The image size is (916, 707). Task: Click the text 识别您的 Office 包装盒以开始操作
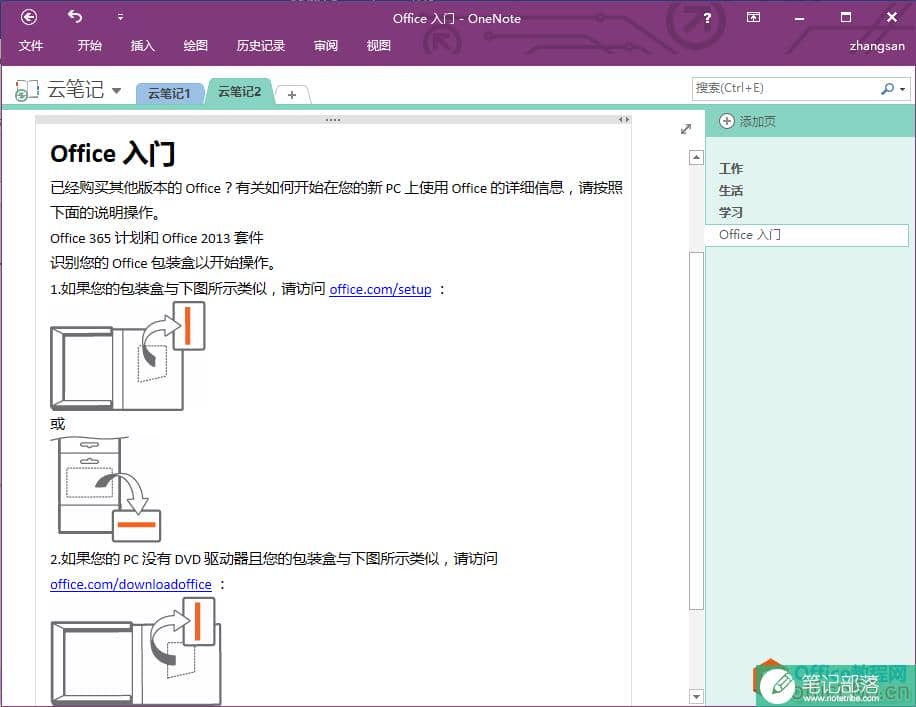[x=162, y=263]
